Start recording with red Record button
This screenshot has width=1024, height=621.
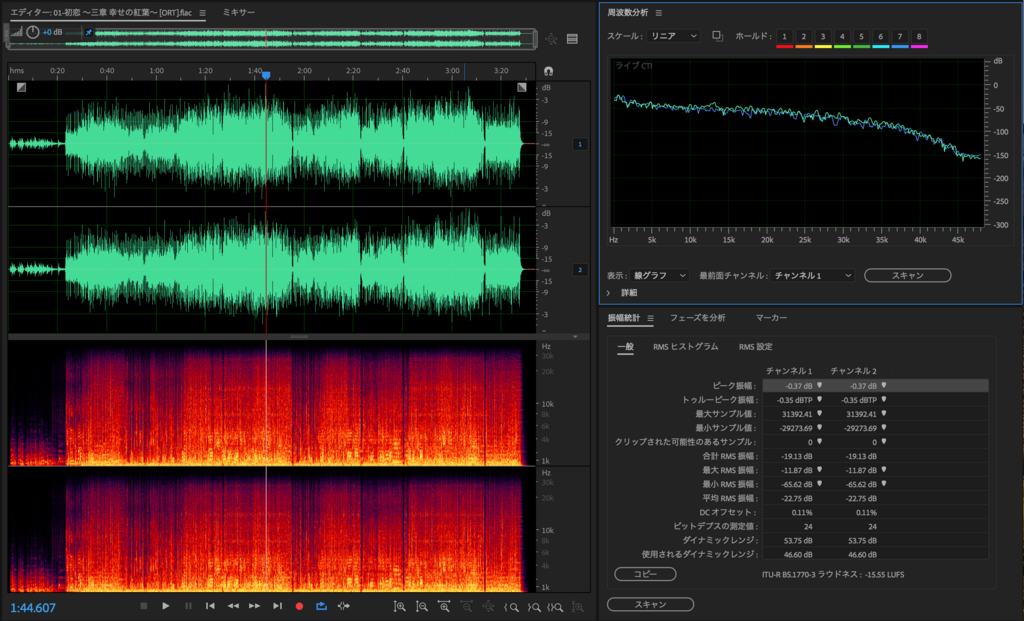[299, 606]
